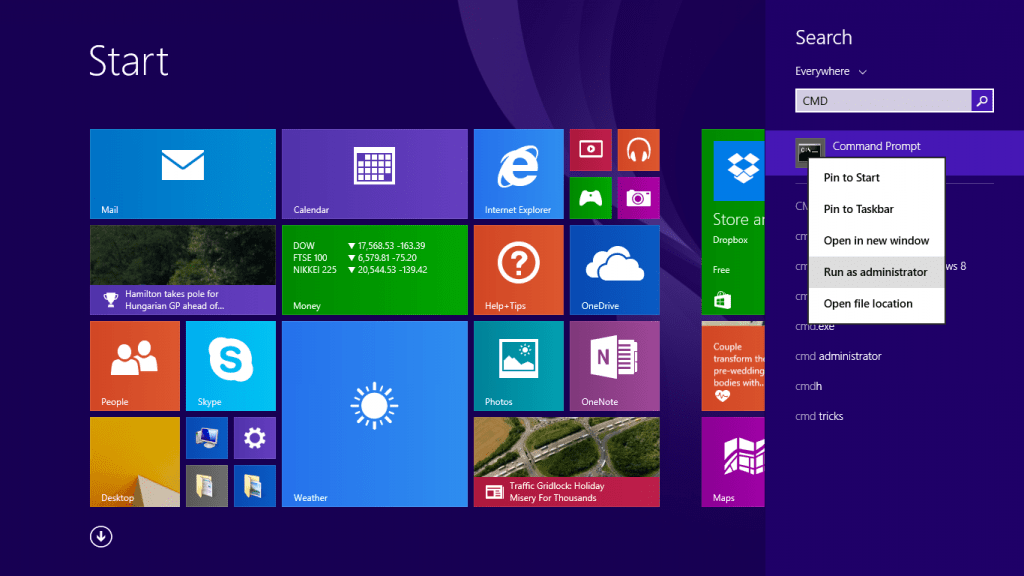Screen dimensions: 1024x576
Task: Choose Pin to Taskbar
Action: click(876, 209)
